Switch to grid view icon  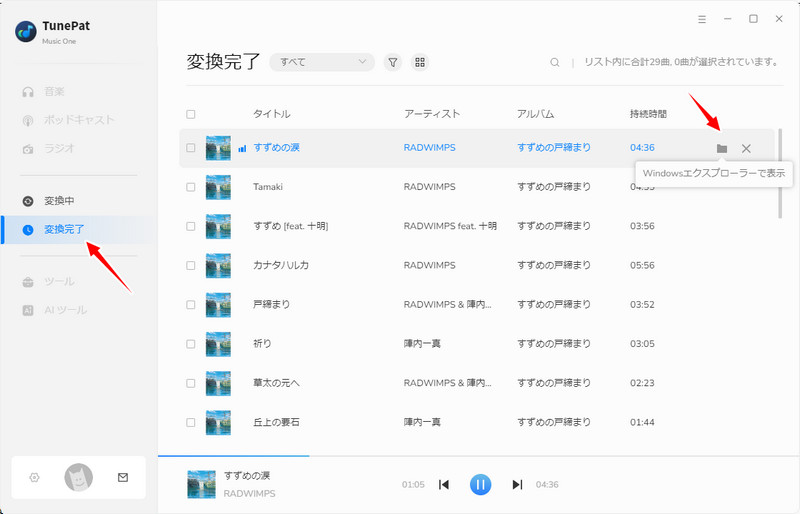pos(420,62)
